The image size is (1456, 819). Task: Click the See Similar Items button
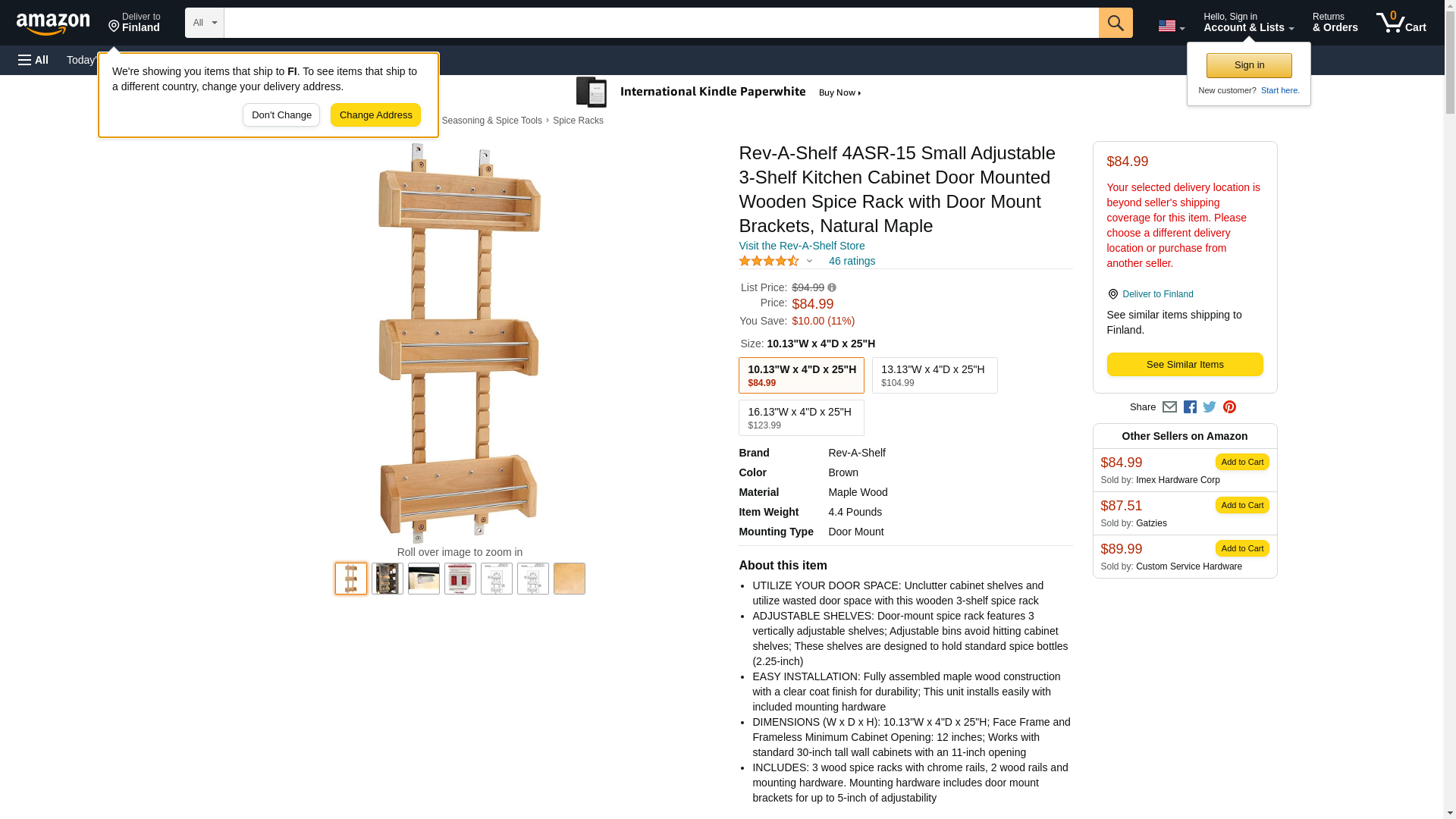pos(1185,365)
